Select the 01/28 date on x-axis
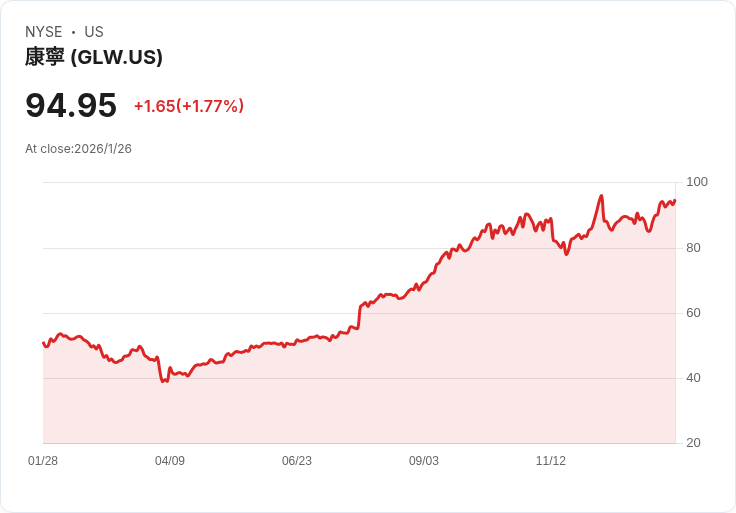 click(x=43, y=461)
